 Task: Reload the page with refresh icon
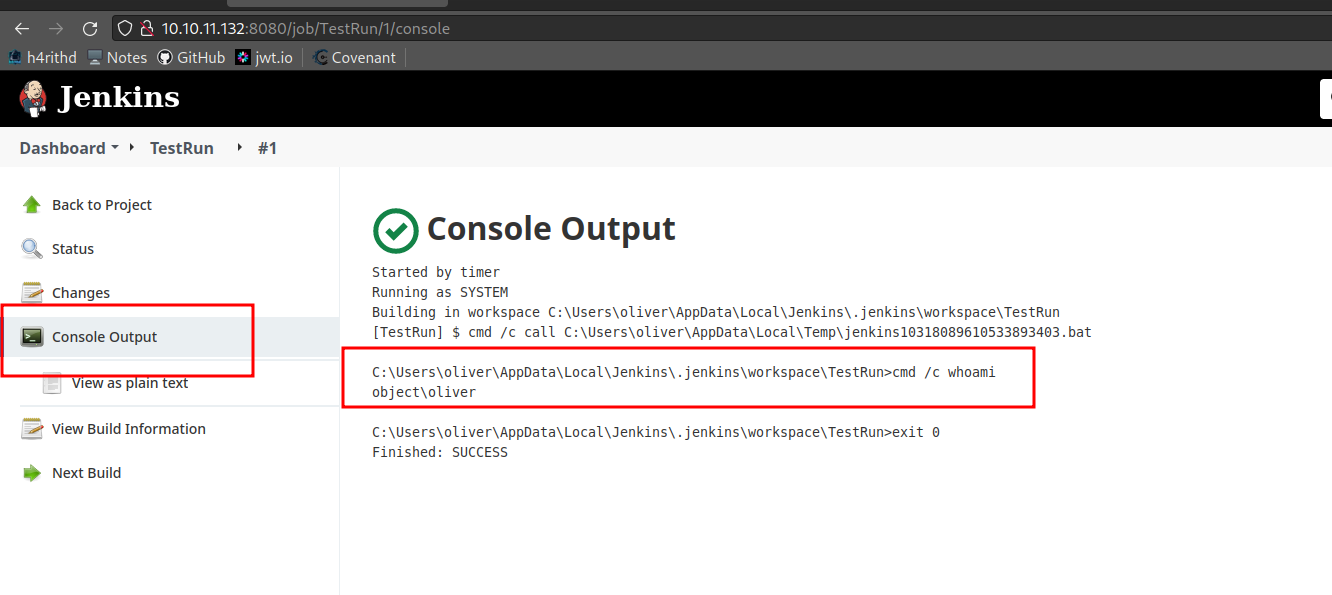tap(90, 29)
